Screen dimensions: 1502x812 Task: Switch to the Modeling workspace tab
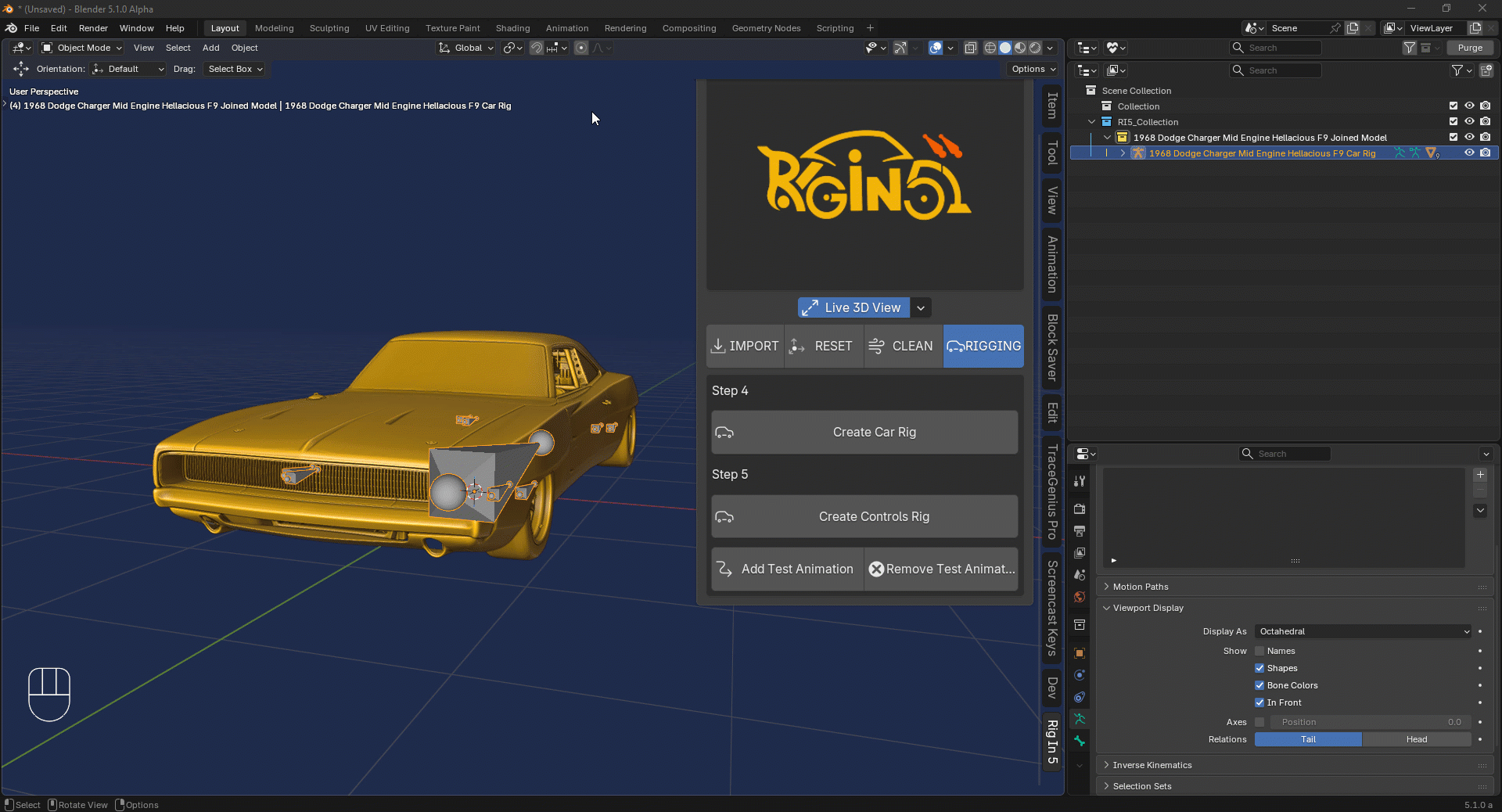point(274,28)
